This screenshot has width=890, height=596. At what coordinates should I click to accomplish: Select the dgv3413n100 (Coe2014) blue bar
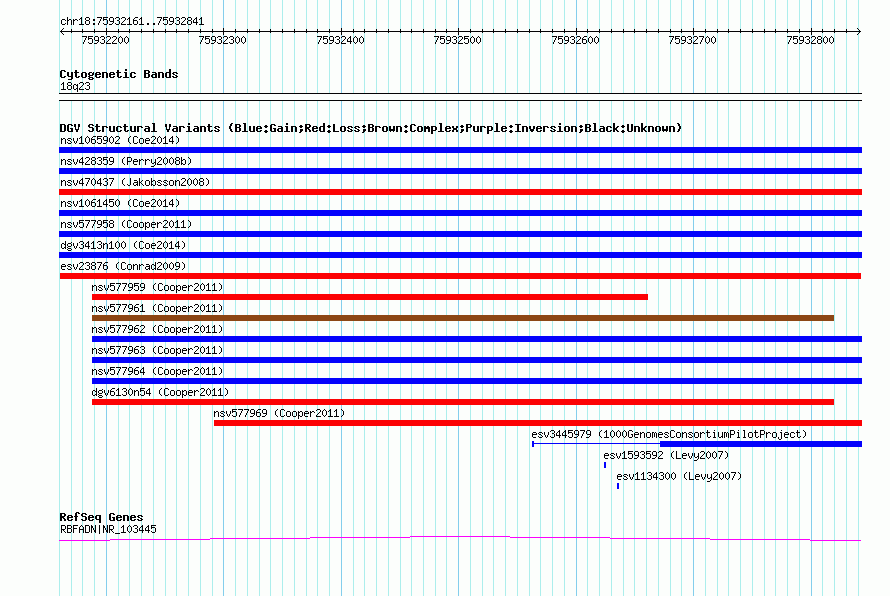coord(460,255)
